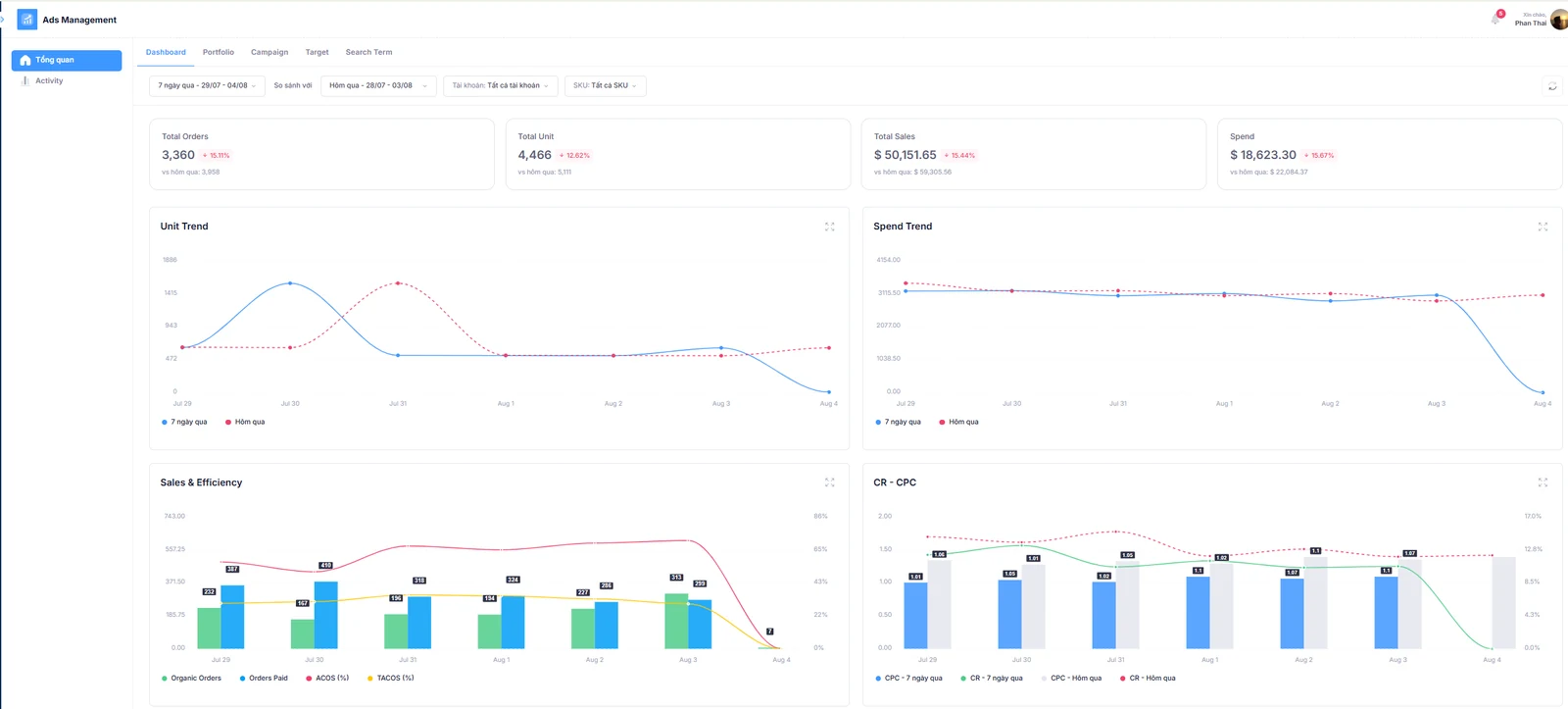
Task: Open the 'Hôm qua - 28/07 - 03/08' comparison dropdown
Action: point(378,85)
